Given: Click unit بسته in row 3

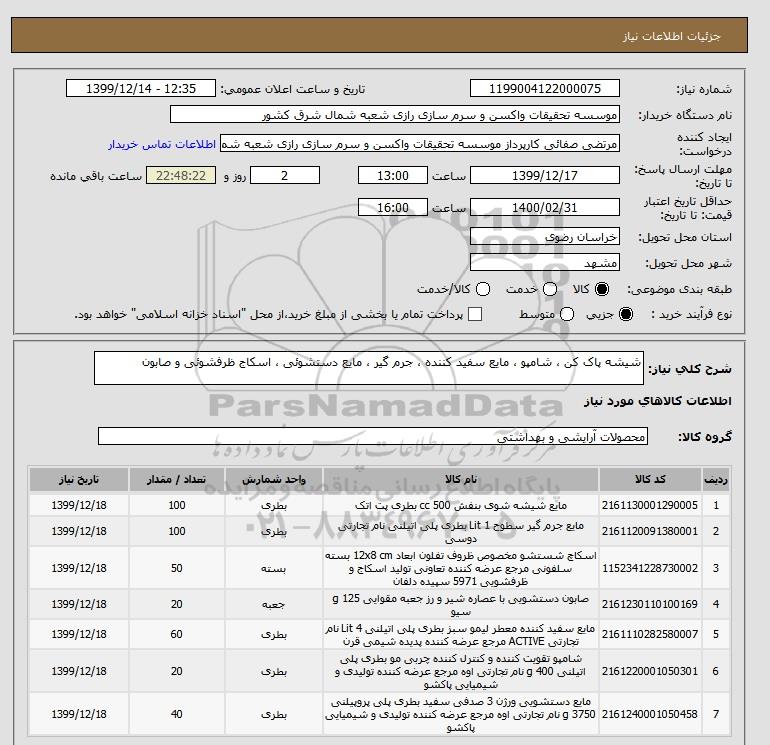Looking at the screenshot, I should 274,569.
